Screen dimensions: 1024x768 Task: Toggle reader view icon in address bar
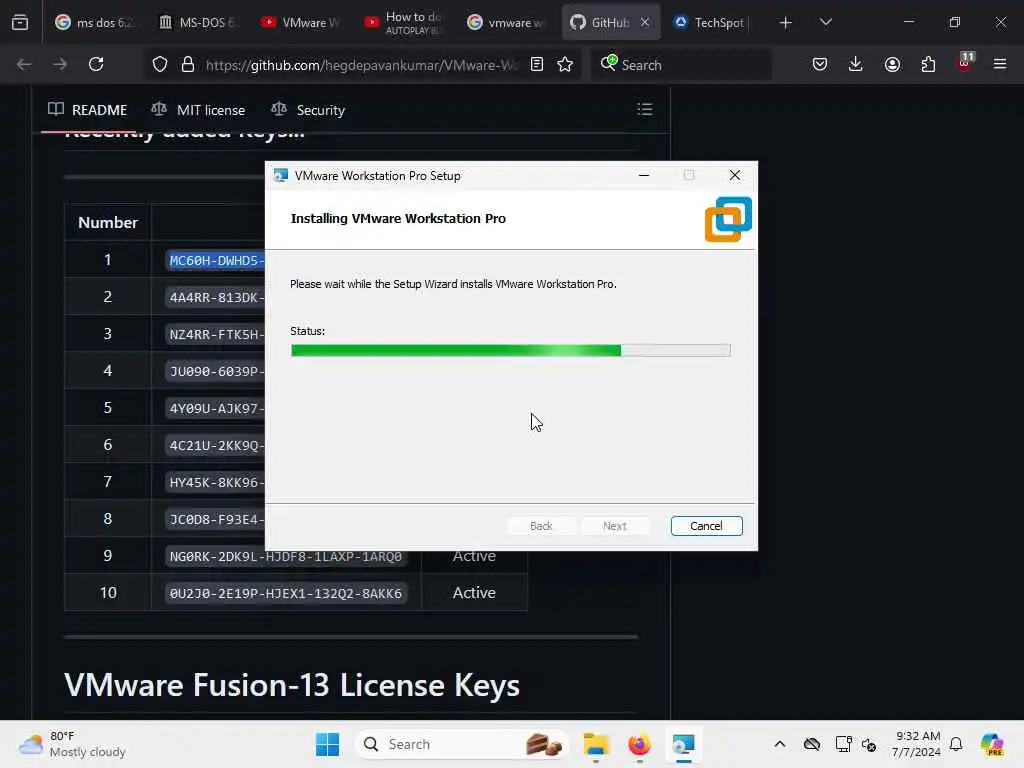[x=537, y=64]
